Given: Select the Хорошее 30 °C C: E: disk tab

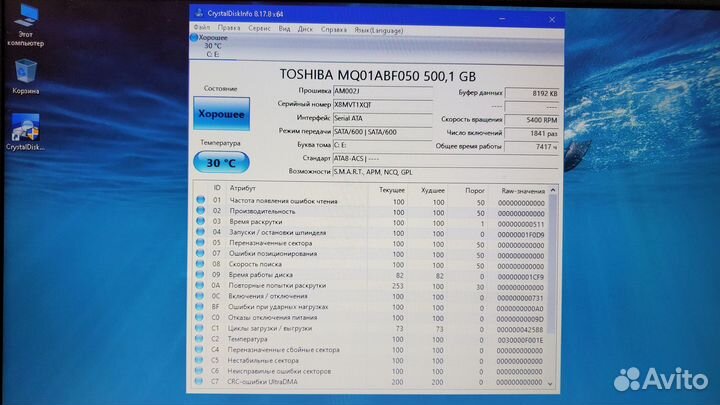Looking at the screenshot, I should pos(213,46).
